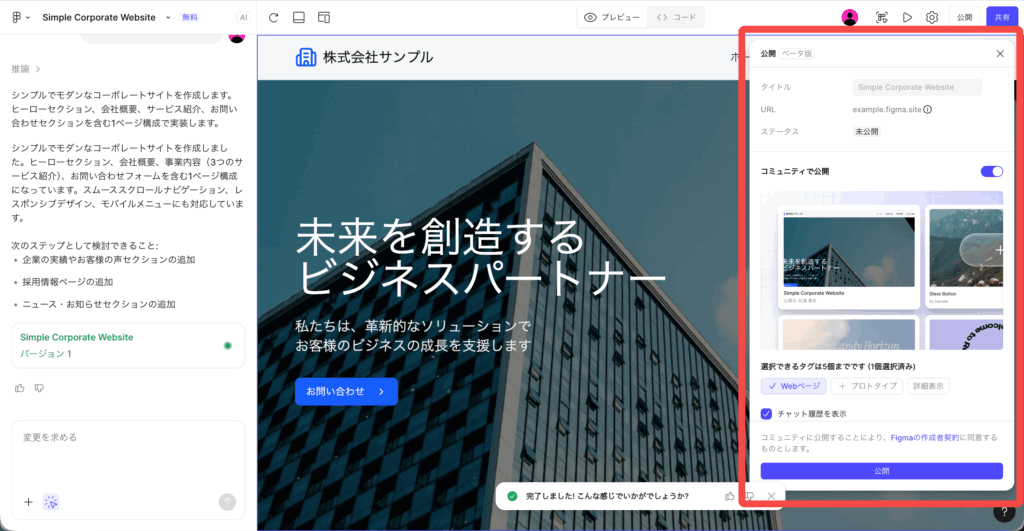Open the Figmaの作成者契約 link
The image size is (1024, 531).
point(924,438)
